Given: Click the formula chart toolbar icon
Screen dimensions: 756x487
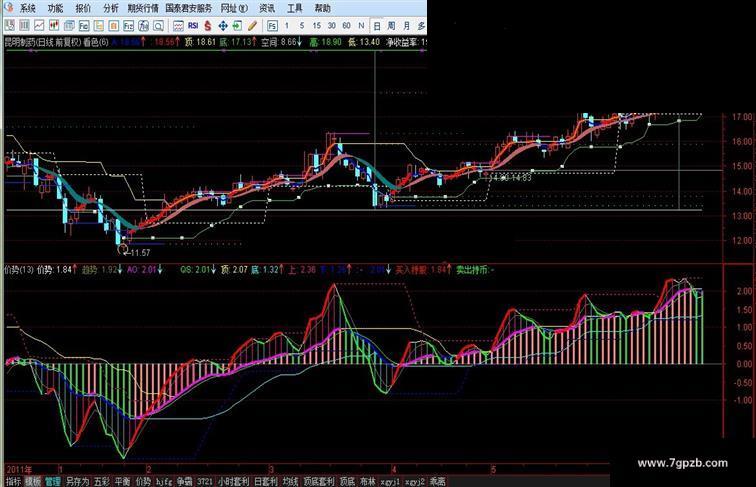Looking at the screenshot, I should click(x=144, y=26).
